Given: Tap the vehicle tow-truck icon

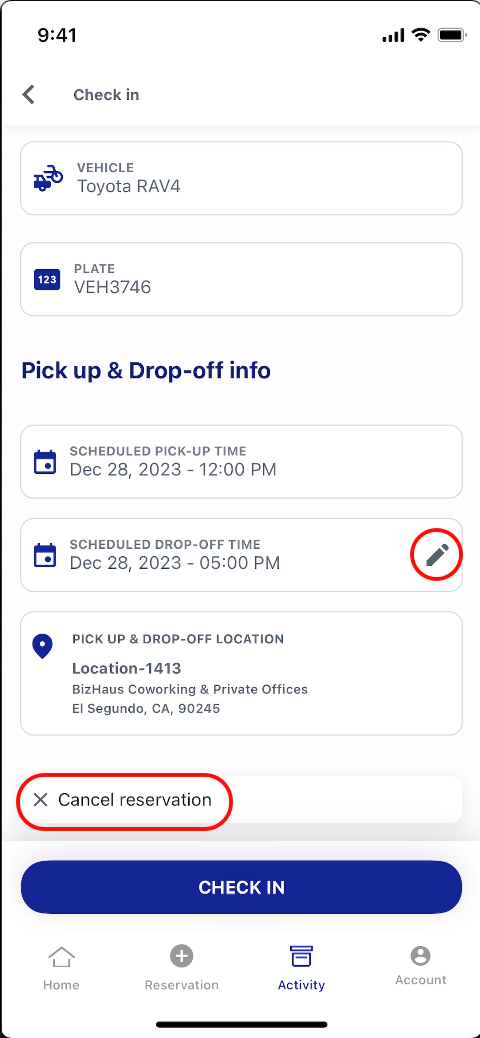Looking at the screenshot, I should coord(48,178).
